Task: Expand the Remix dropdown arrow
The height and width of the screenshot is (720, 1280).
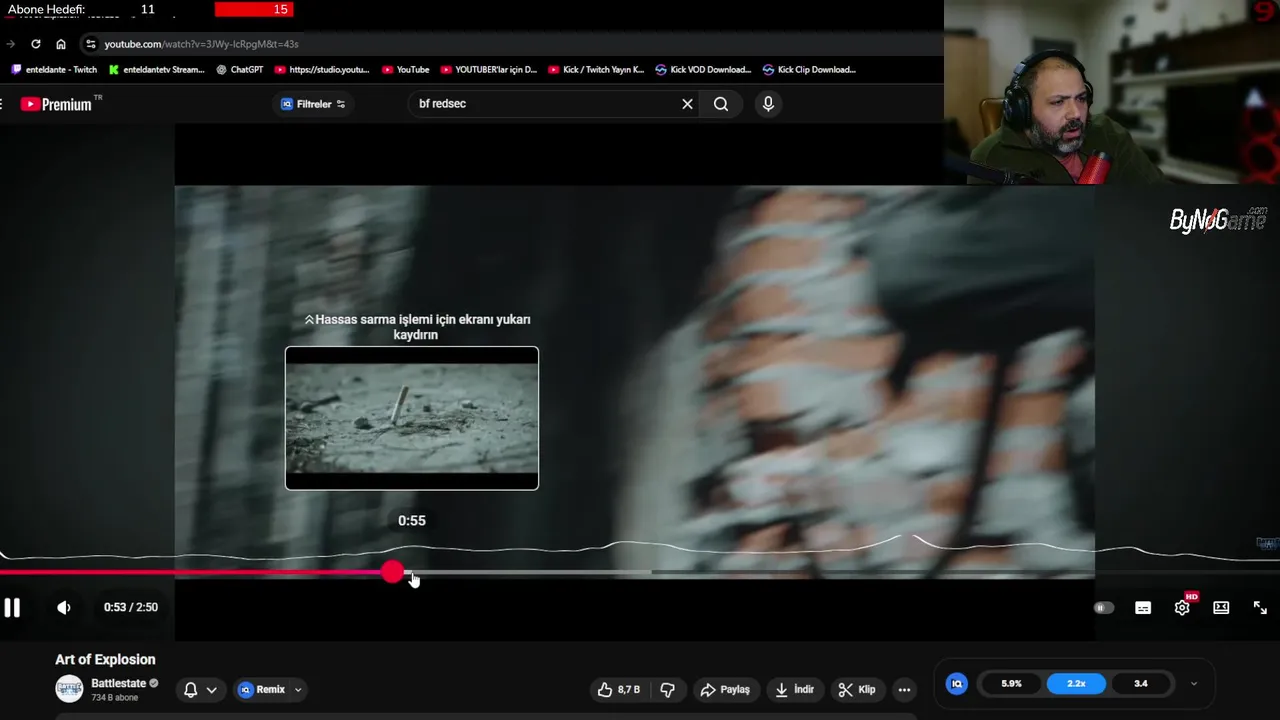Action: point(298,690)
